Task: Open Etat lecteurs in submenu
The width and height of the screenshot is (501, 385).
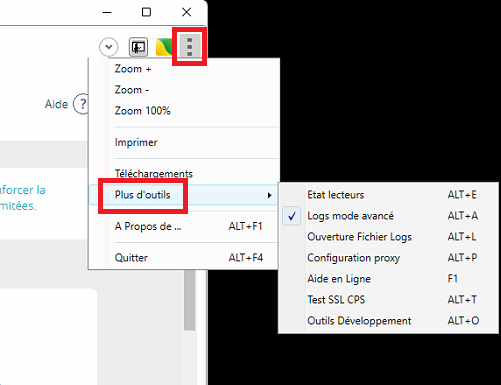Action: click(389, 195)
